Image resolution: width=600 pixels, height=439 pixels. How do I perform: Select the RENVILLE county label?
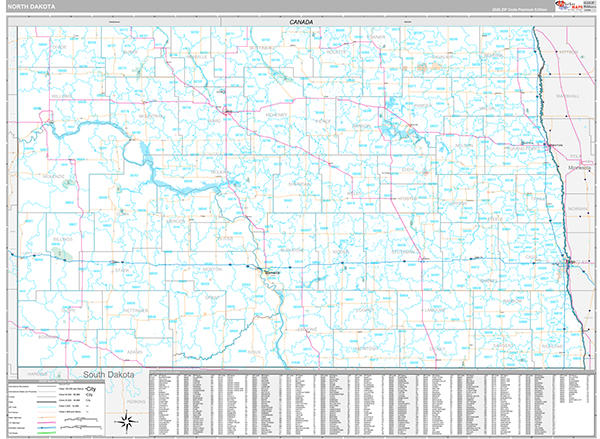click(x=197, y=57)
